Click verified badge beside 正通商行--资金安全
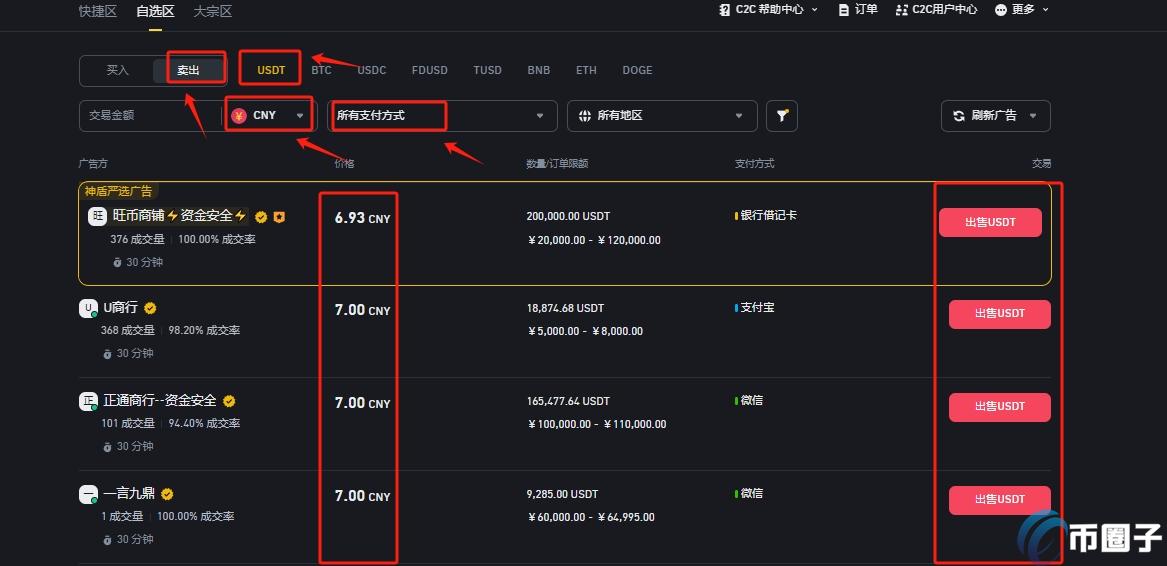Image resolution: width=1167 pixels, height=566 pixels. (229, 401)
